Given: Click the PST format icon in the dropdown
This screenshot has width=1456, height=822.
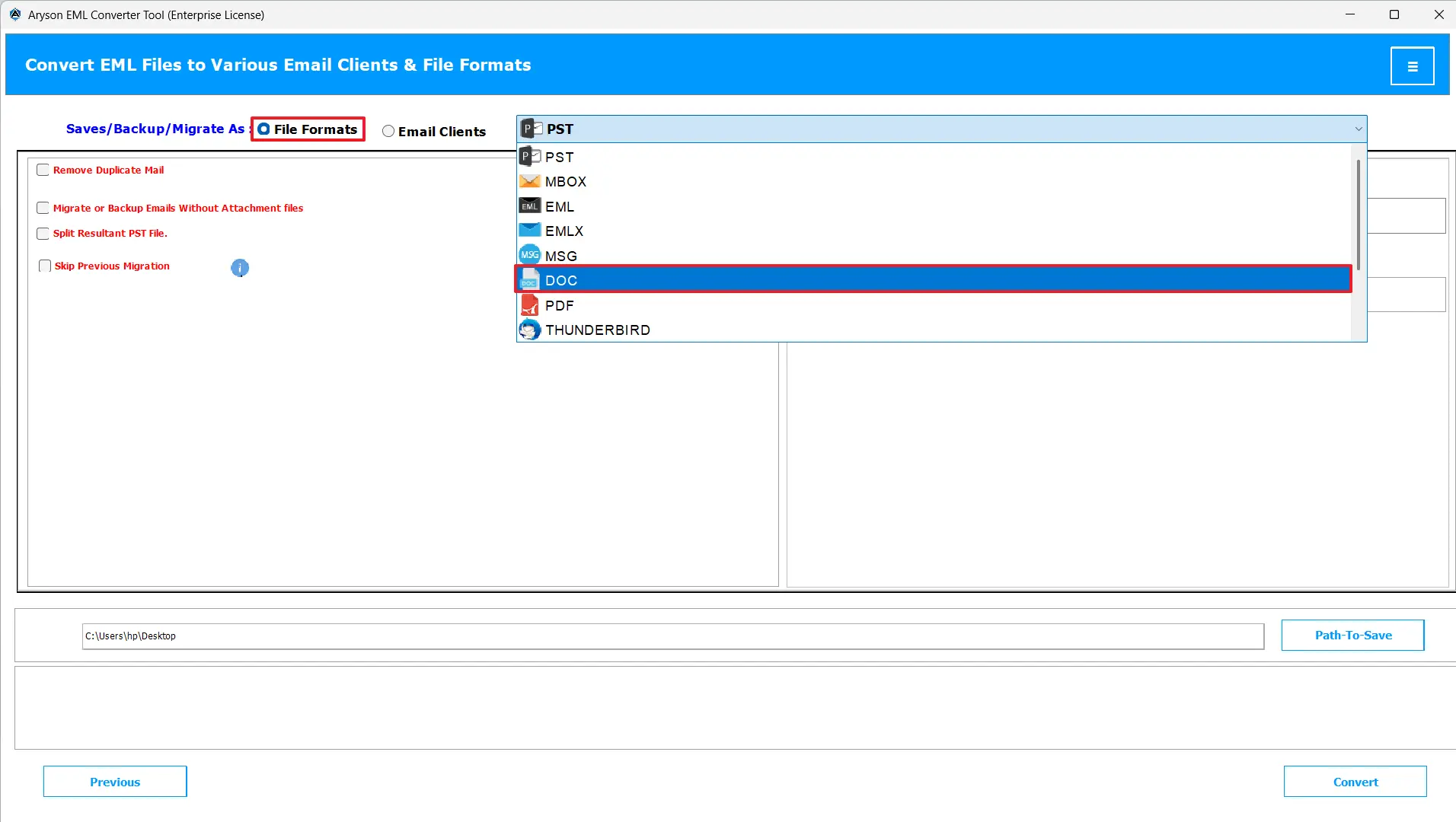Looking at the screenshot, I should click(530, 156).
